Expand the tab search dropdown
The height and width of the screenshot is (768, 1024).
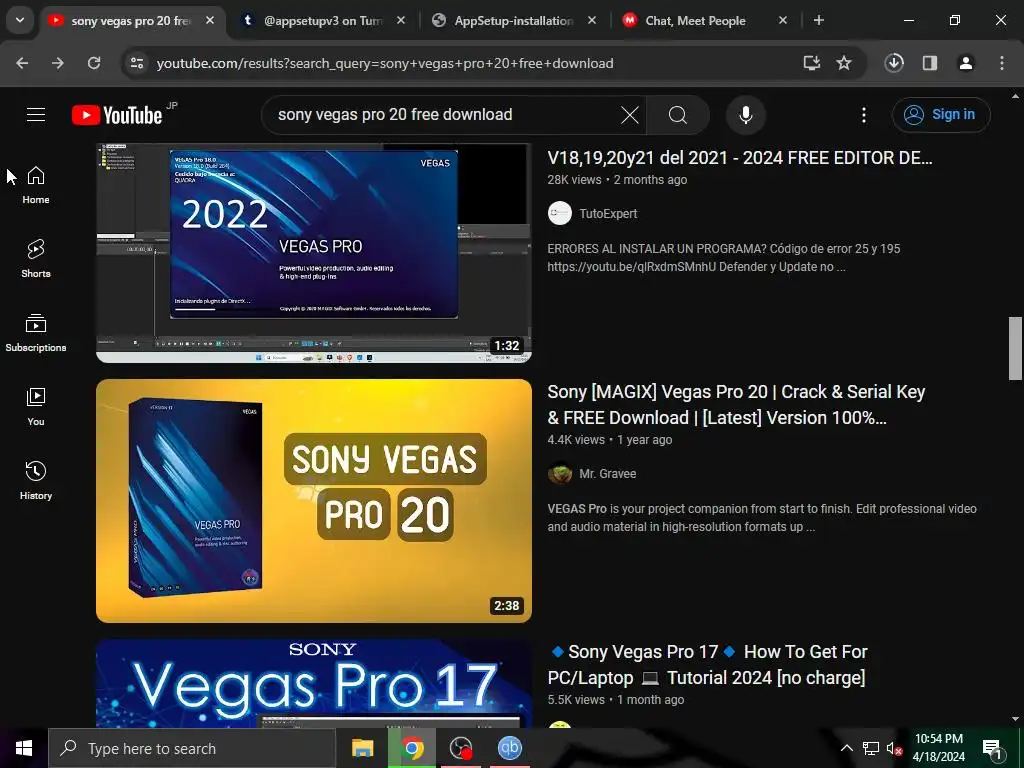tap(20, 20)
